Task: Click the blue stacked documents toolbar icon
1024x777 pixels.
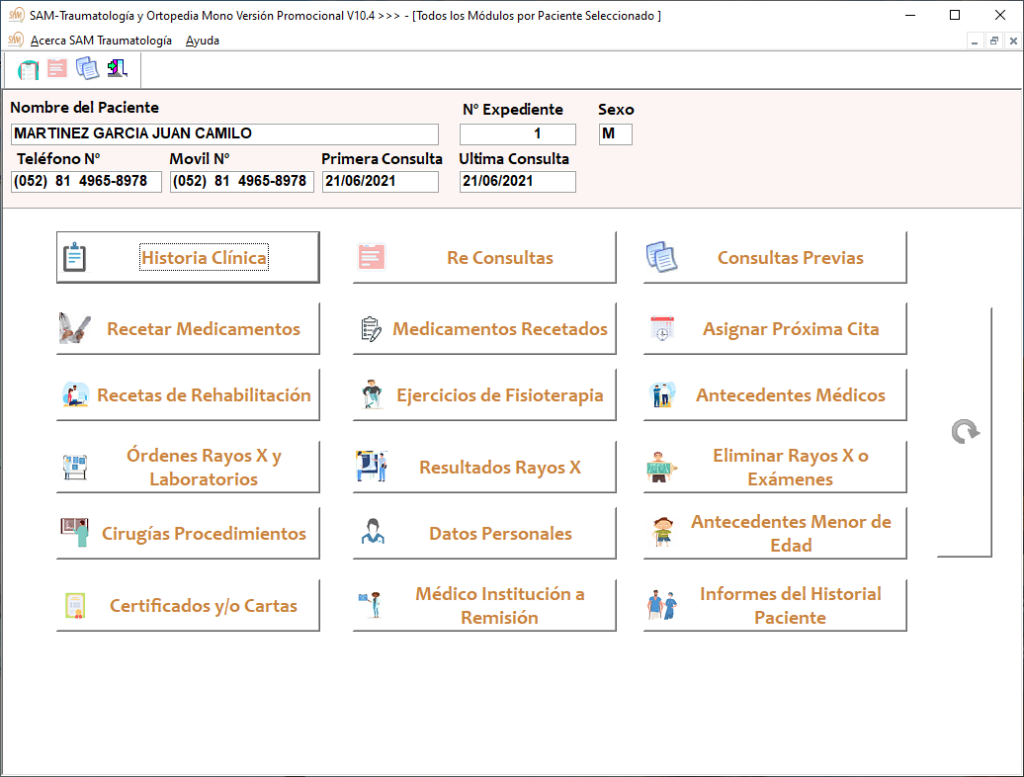Action: pyautogui.click(x=87, y=68)
